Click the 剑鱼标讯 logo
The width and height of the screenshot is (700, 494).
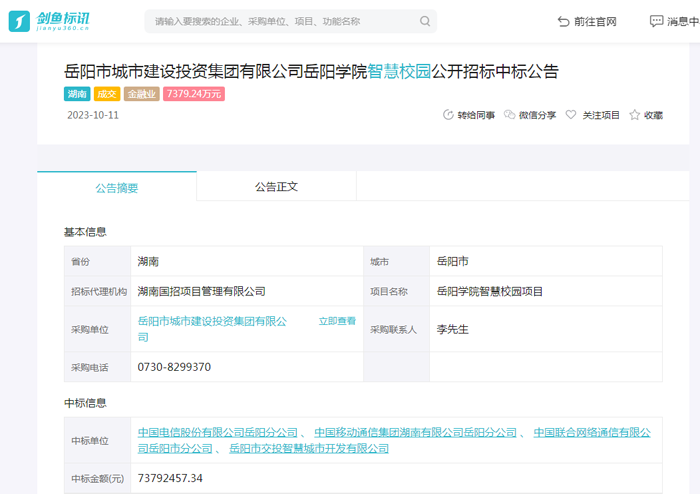pos(49,21)
